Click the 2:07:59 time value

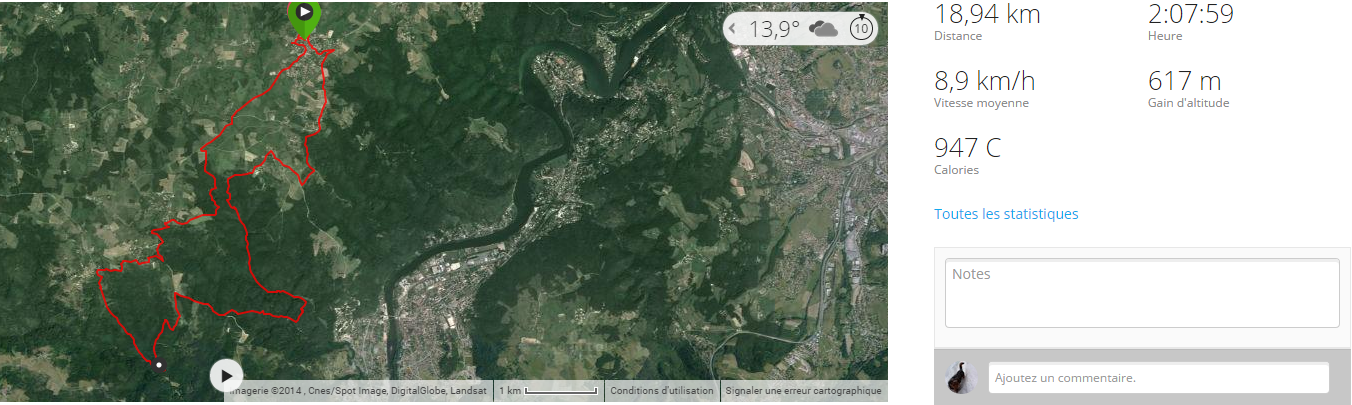pos(1191,14)
